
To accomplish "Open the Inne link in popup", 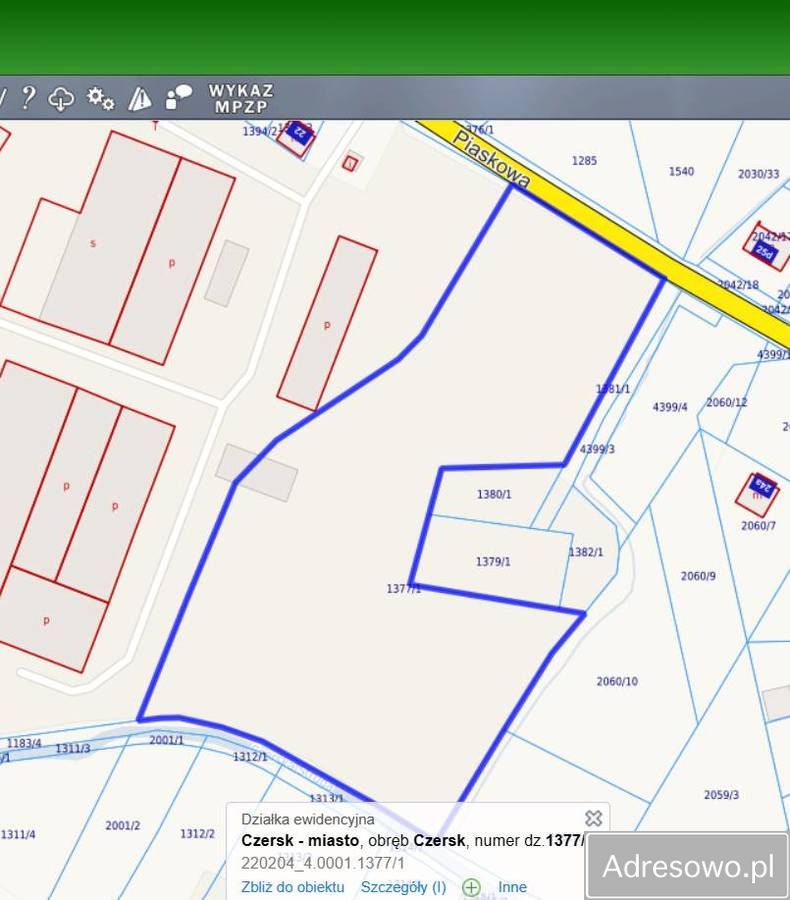I will tap(512, 887).
